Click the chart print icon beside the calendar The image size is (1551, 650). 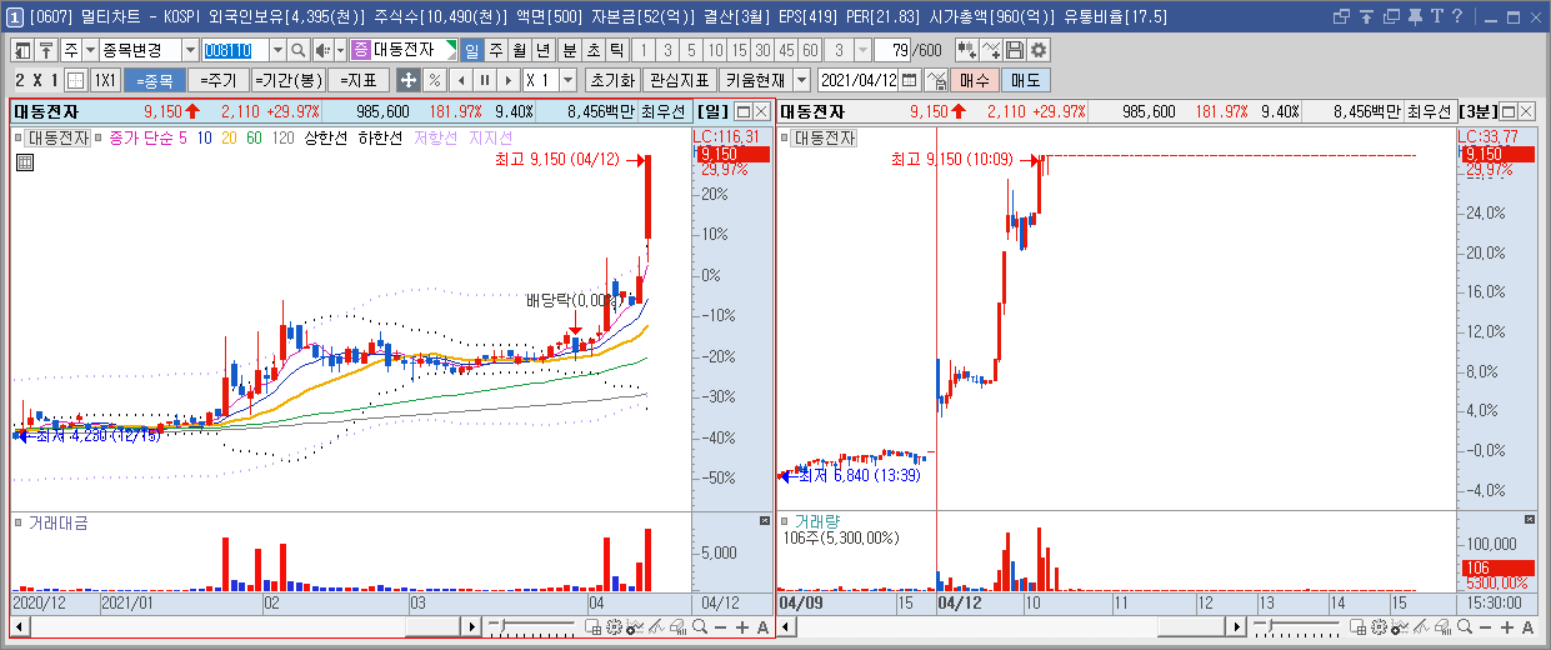click(936, 80)
